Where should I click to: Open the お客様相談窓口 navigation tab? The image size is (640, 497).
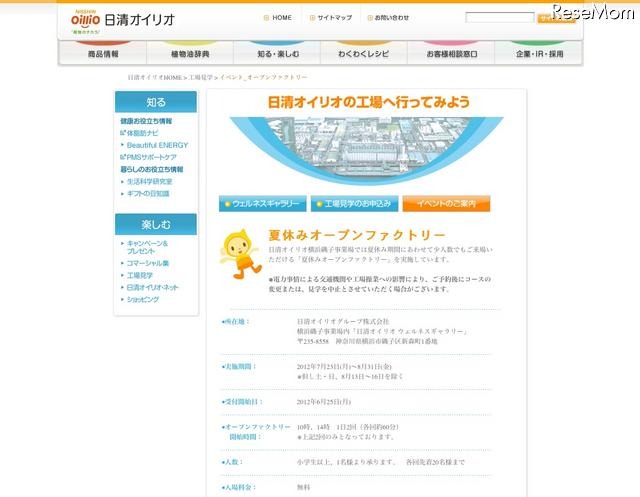coord(451,53)
